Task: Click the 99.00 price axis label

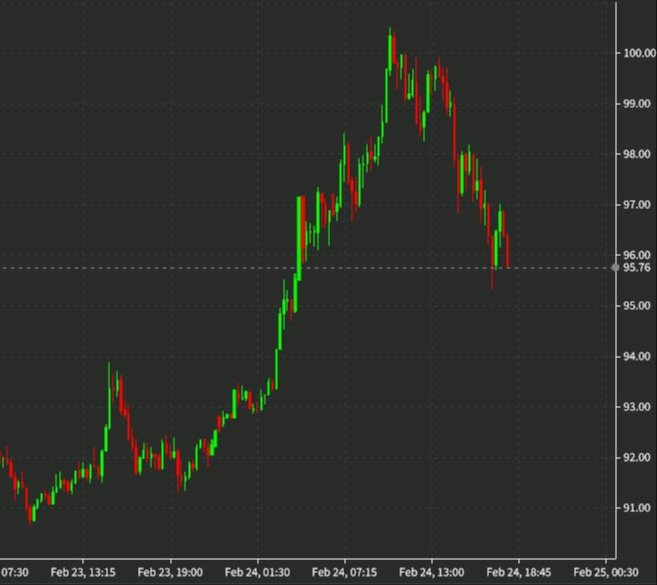Action: coord(636,104)
